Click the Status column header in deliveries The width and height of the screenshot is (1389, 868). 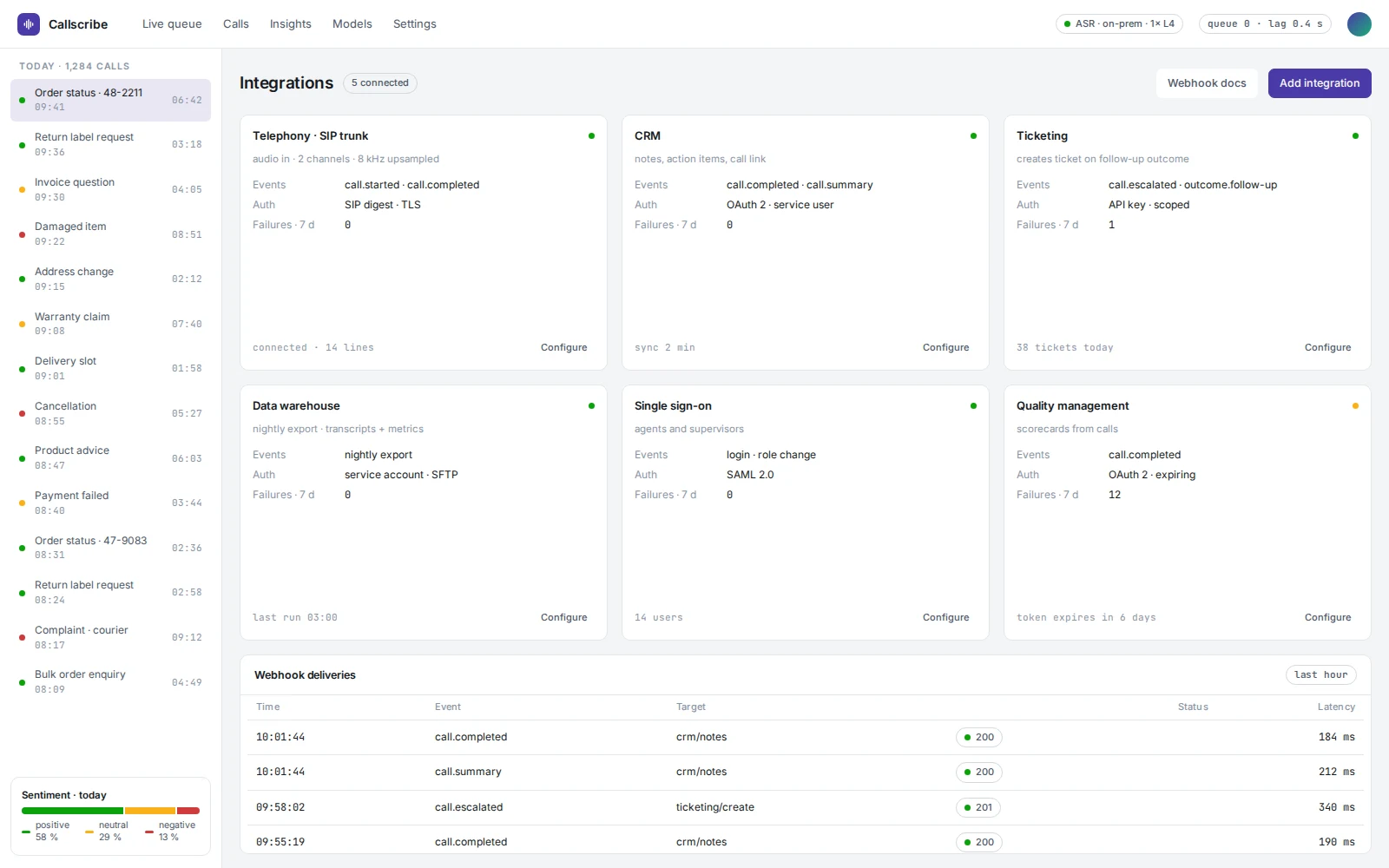pos(1193,707)
